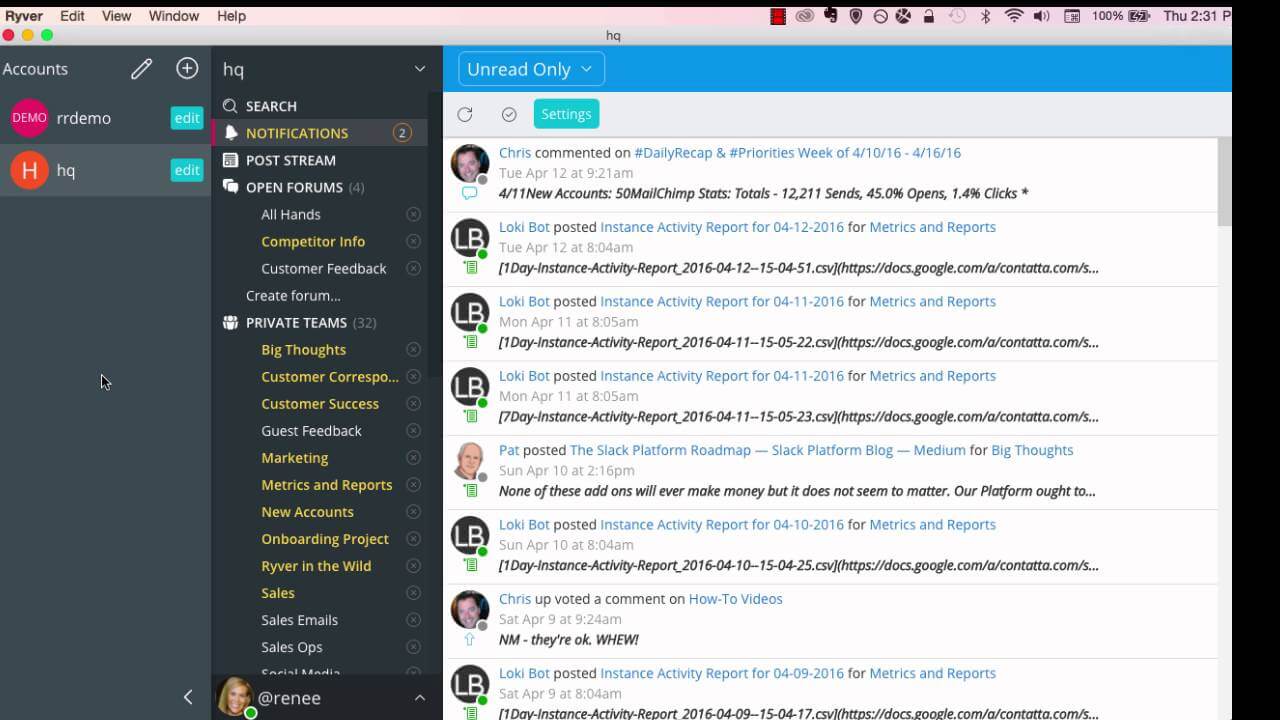Open the Unread Only filter dropdown
1280x720 pixels.
[531, 69]
